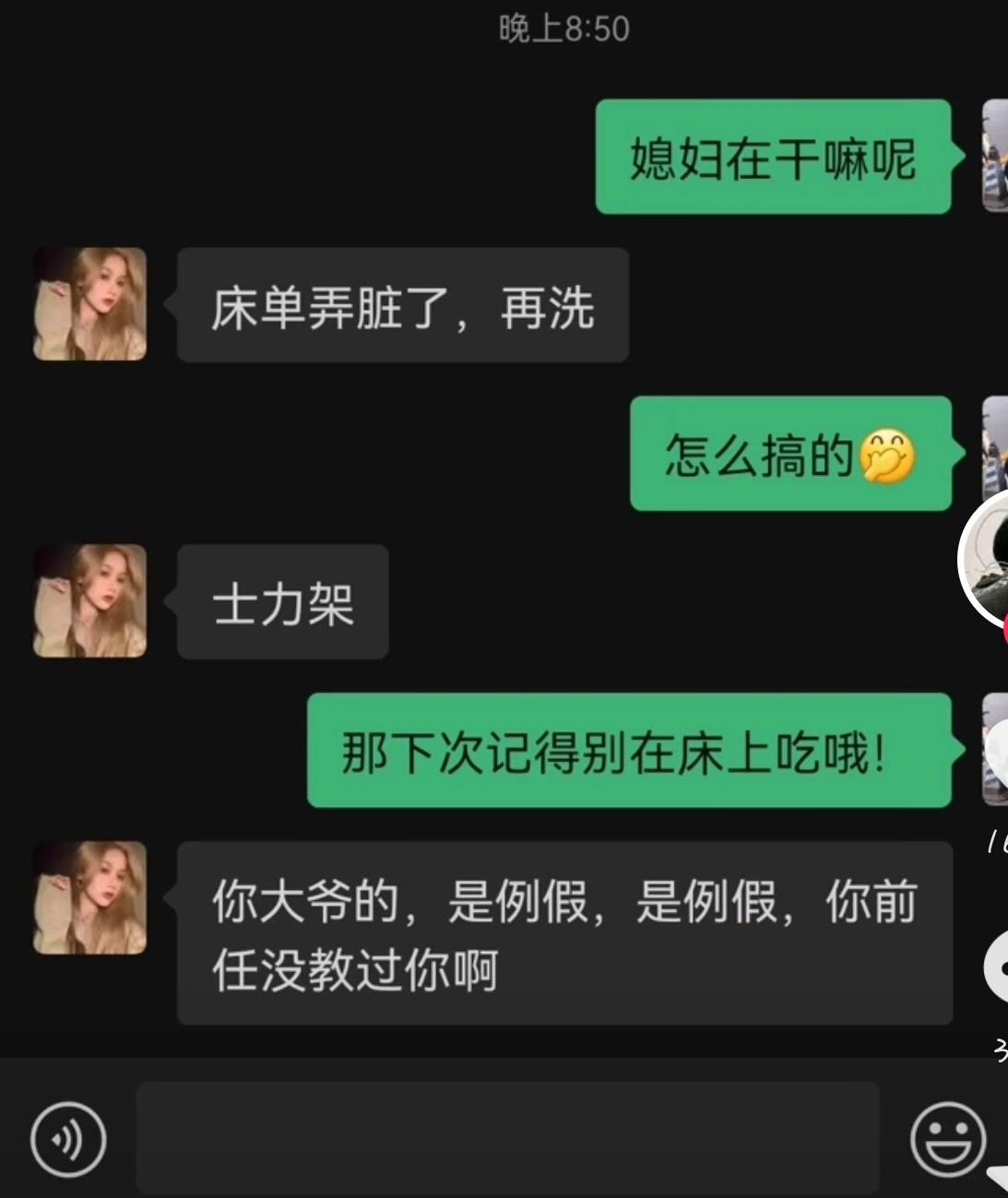Tap the 晚上8:50 timestamp
Screen dimensions: 1008x1198
(x=563, y=29)
